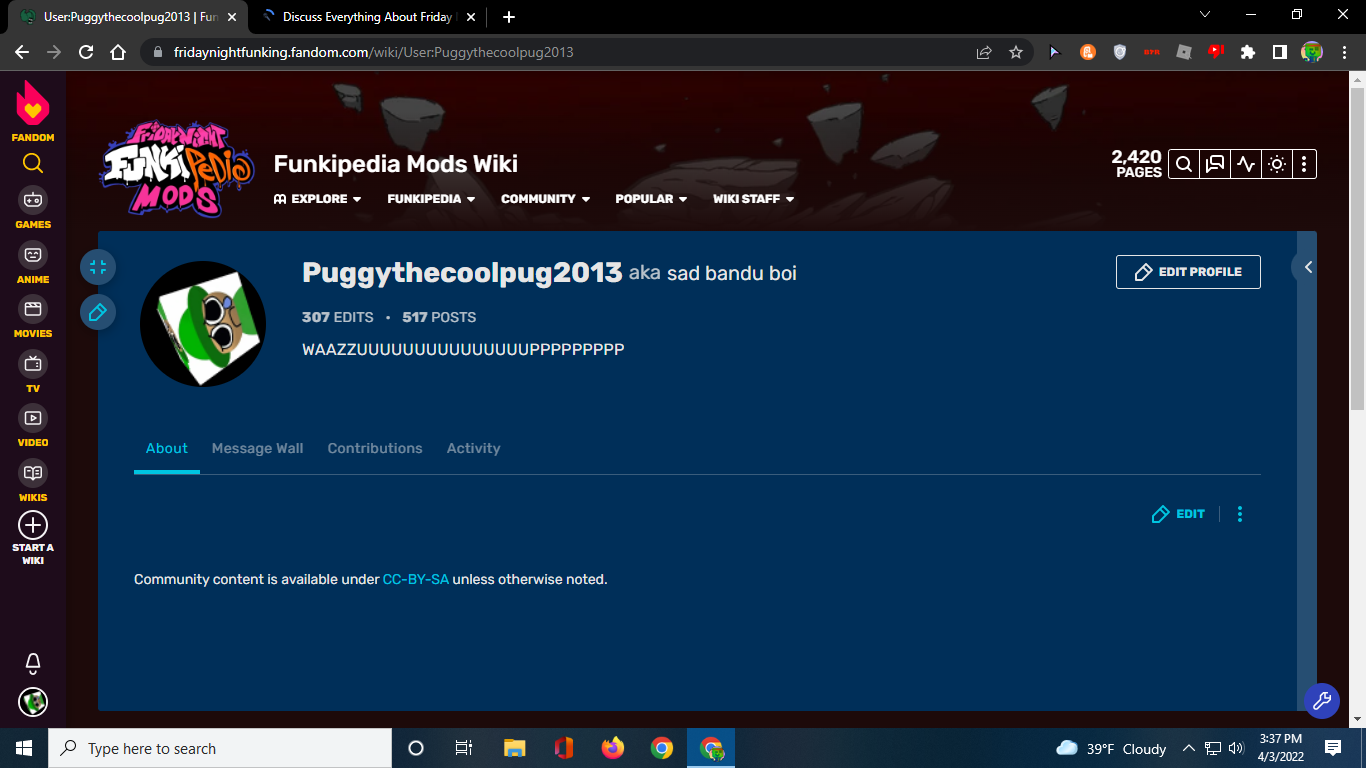Image resolution: width=1366 pixels, height=768 pixels.
Task: Open File Explorer from the taskbar
Action: click(514, 748)
